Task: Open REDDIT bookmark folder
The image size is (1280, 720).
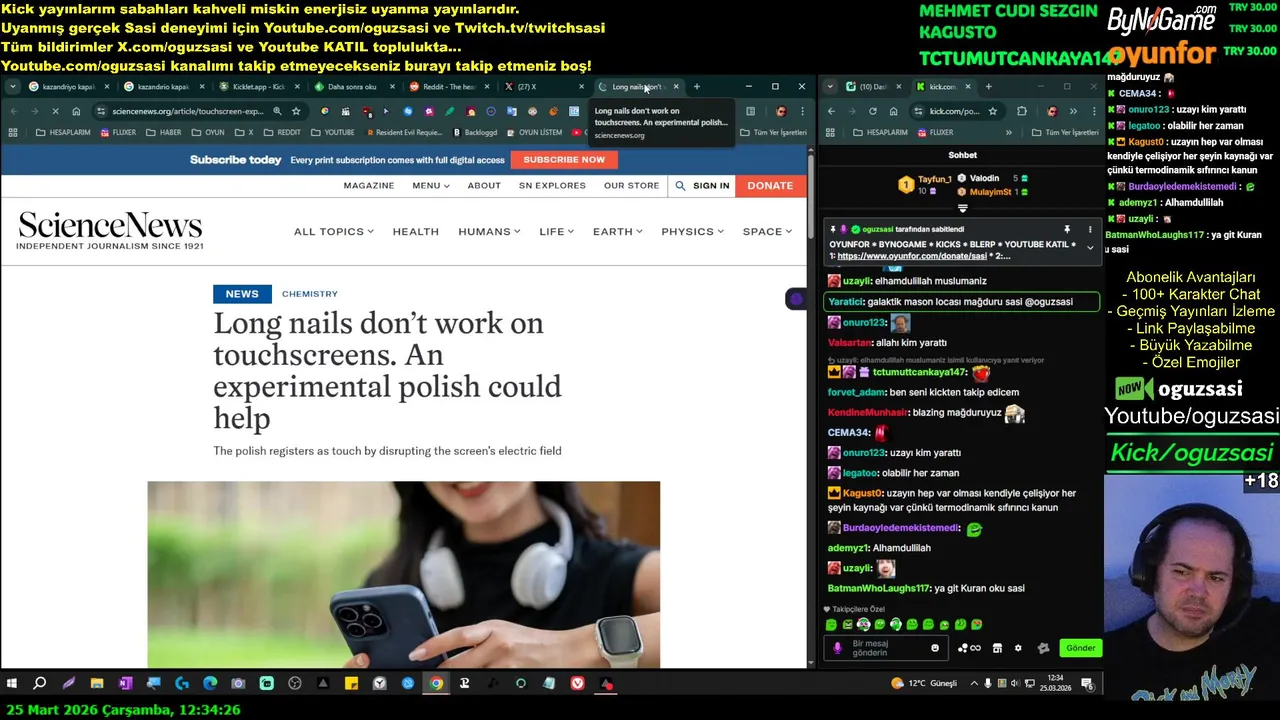Action: [282, 132]
